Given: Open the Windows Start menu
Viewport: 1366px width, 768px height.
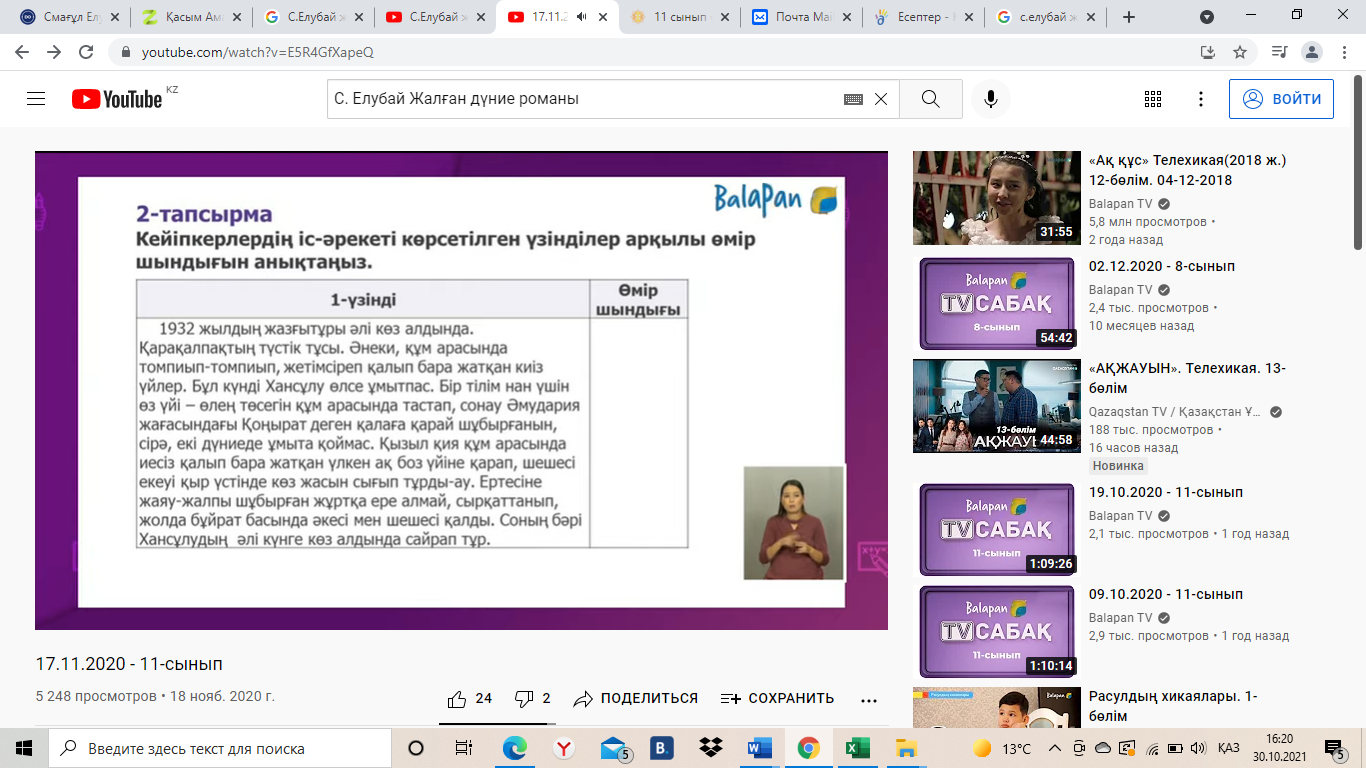Looking at the screenshot, I should click(24, 748).
